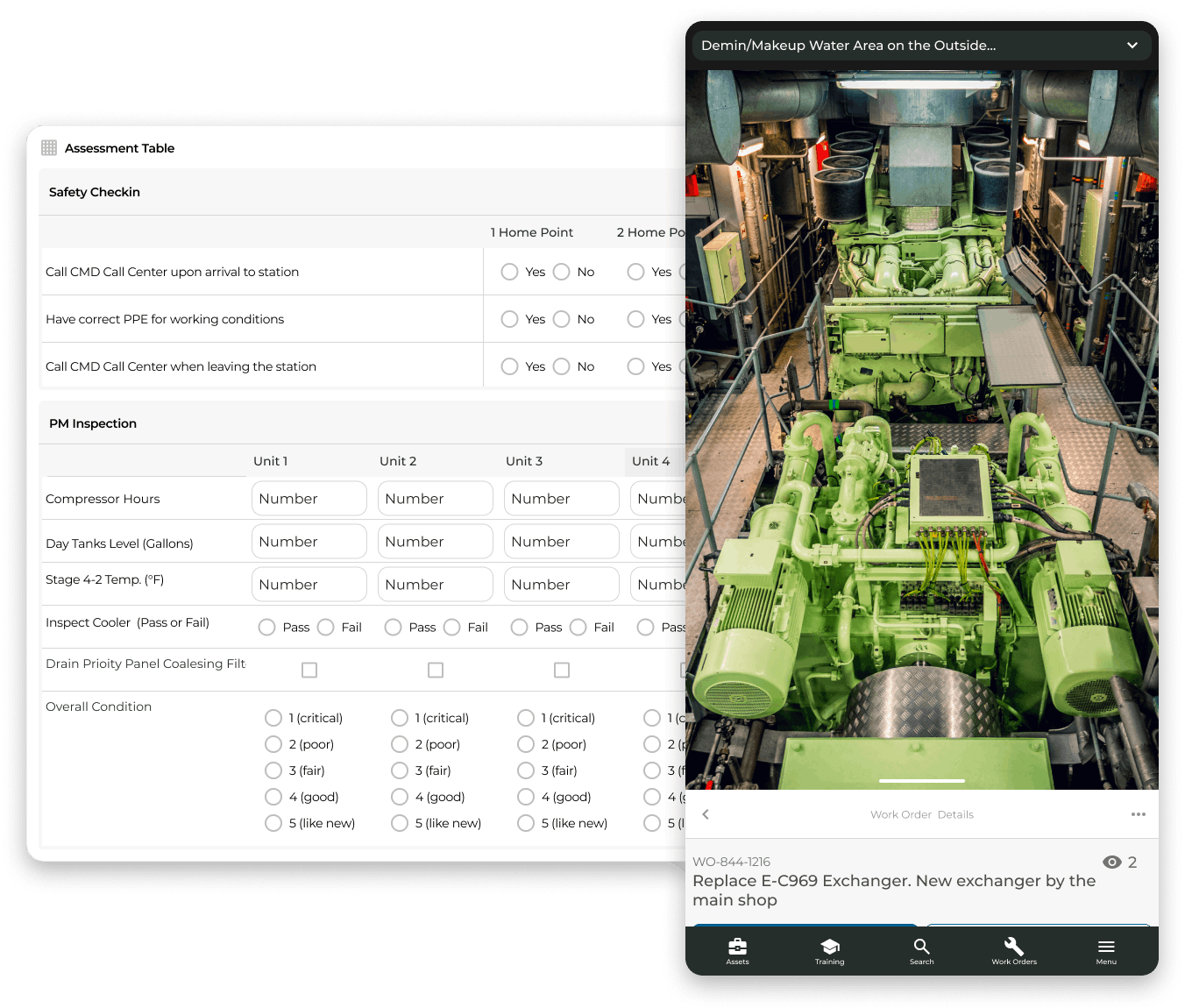Click the Assessment Table grid icon

(49, 148)
